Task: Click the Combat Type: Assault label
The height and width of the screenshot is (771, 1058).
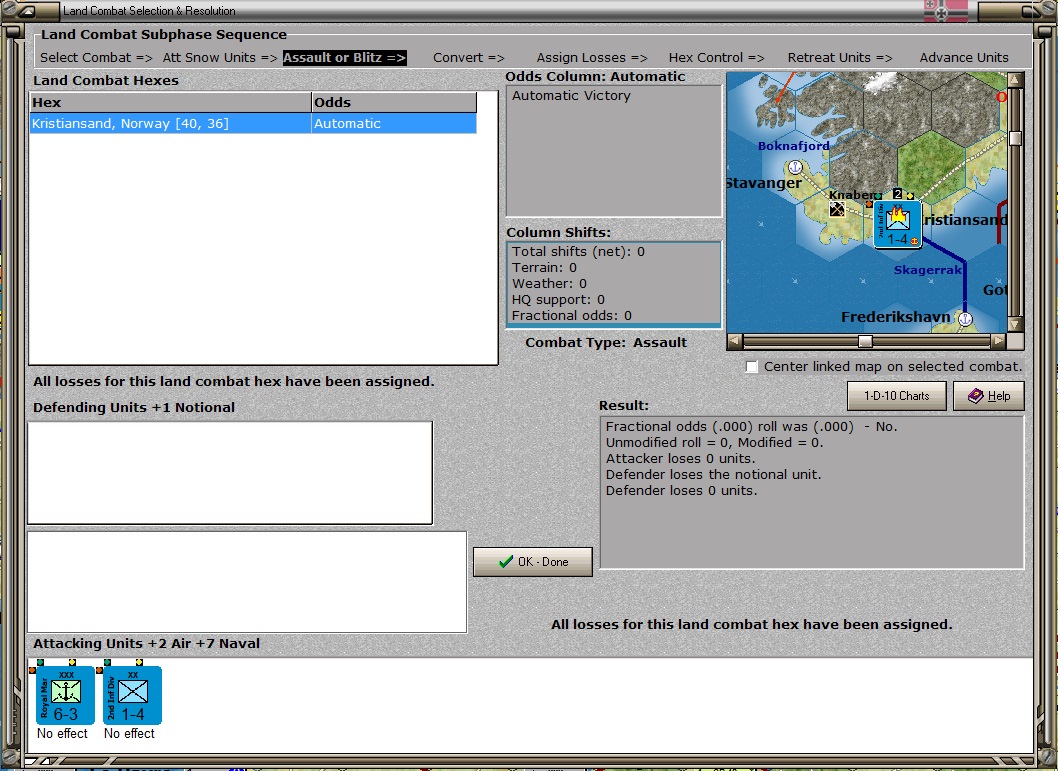Action: pos(606,343)
